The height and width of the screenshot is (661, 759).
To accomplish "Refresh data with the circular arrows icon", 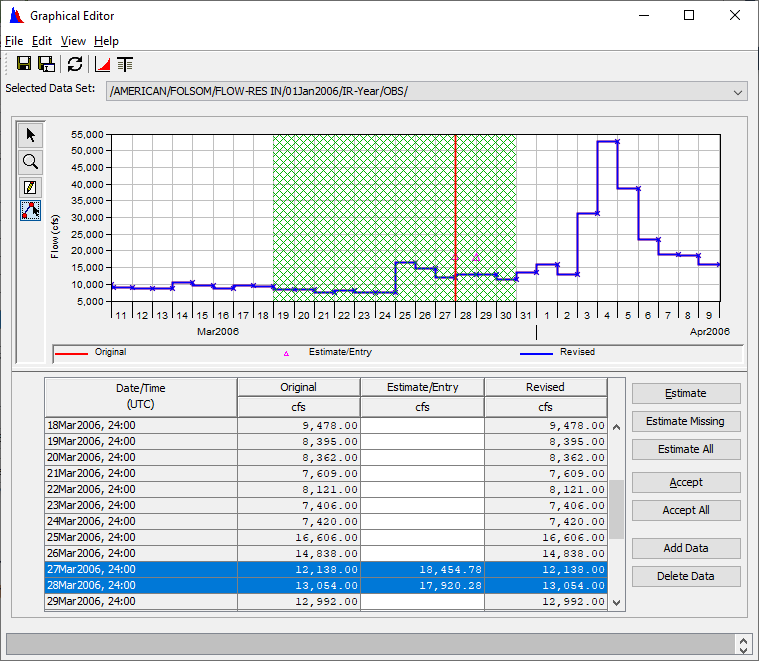I will click(75, 64).
